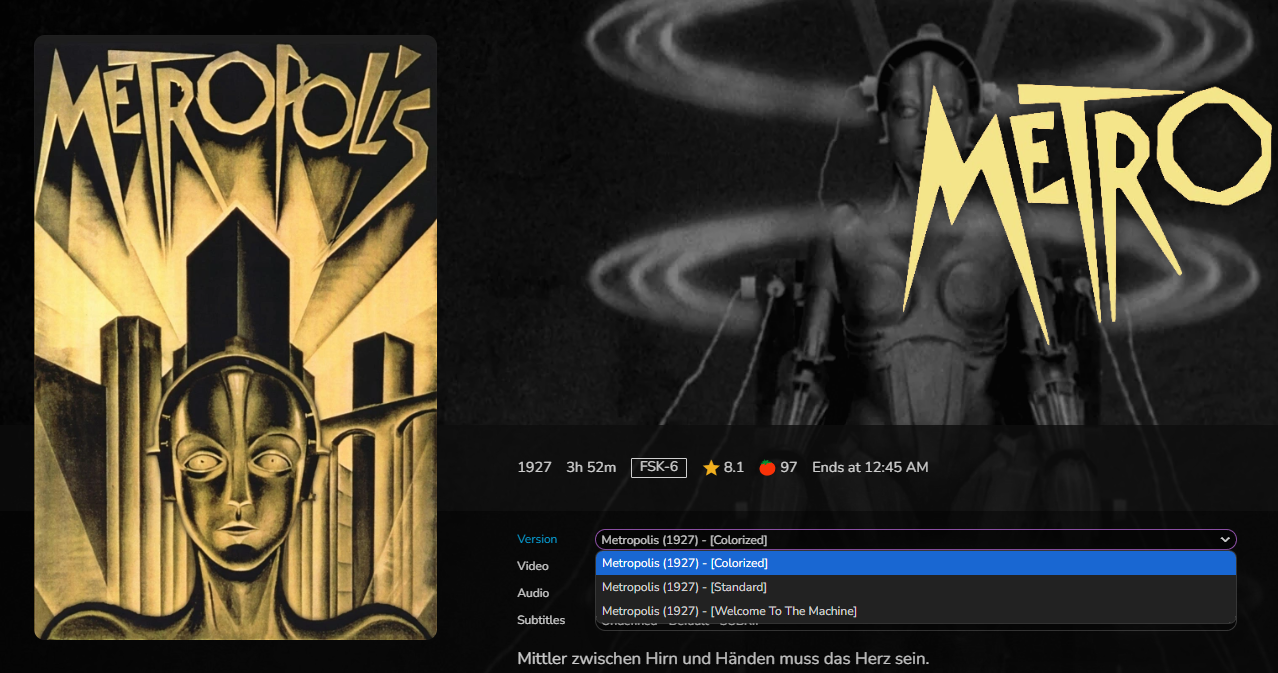The width and height of the screenshot is (1278, 673).
Task: Click the Version select field showing Colorized
Action: pyautogui.click(x=900, y=540)
